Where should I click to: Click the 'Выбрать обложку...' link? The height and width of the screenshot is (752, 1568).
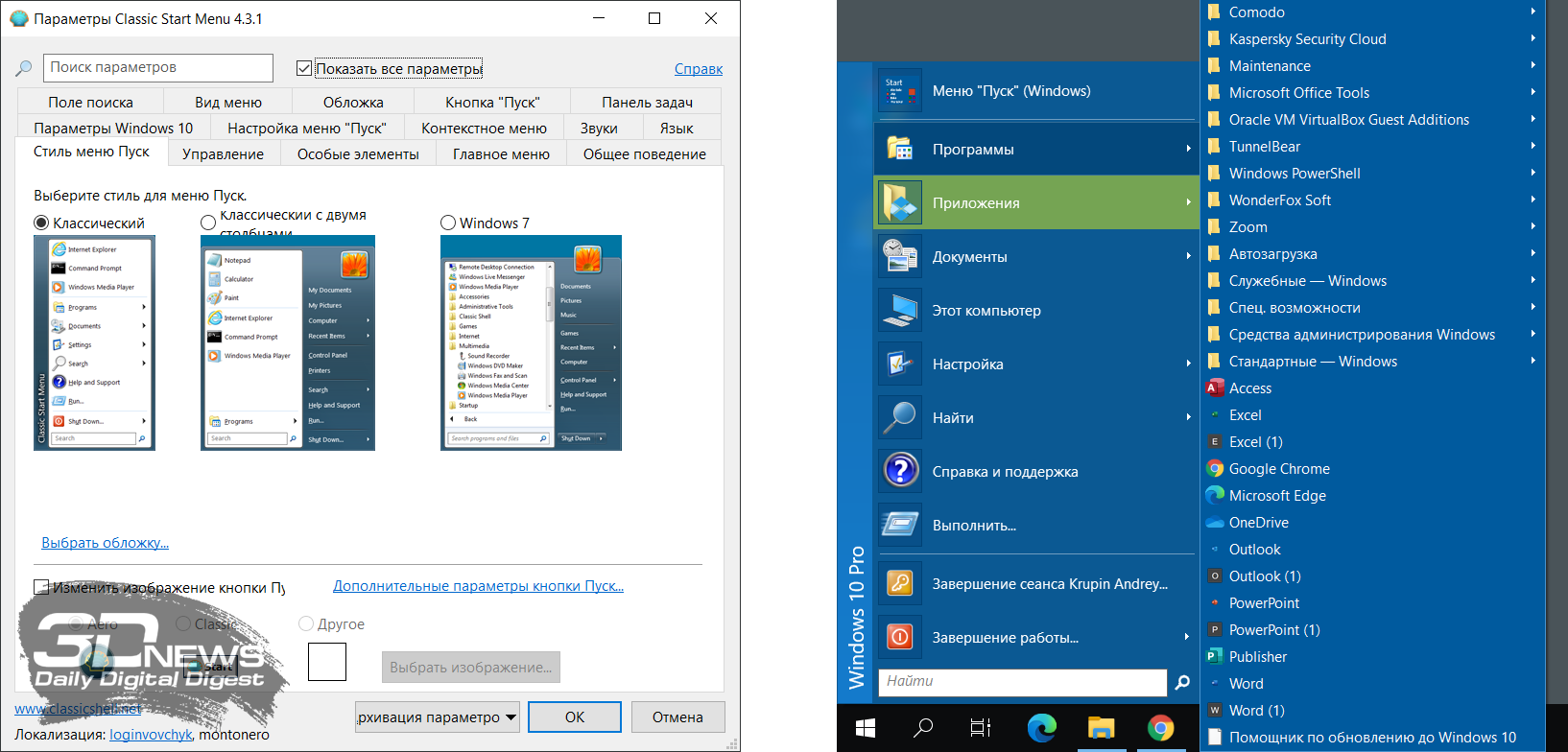click(x=106, y=543)
